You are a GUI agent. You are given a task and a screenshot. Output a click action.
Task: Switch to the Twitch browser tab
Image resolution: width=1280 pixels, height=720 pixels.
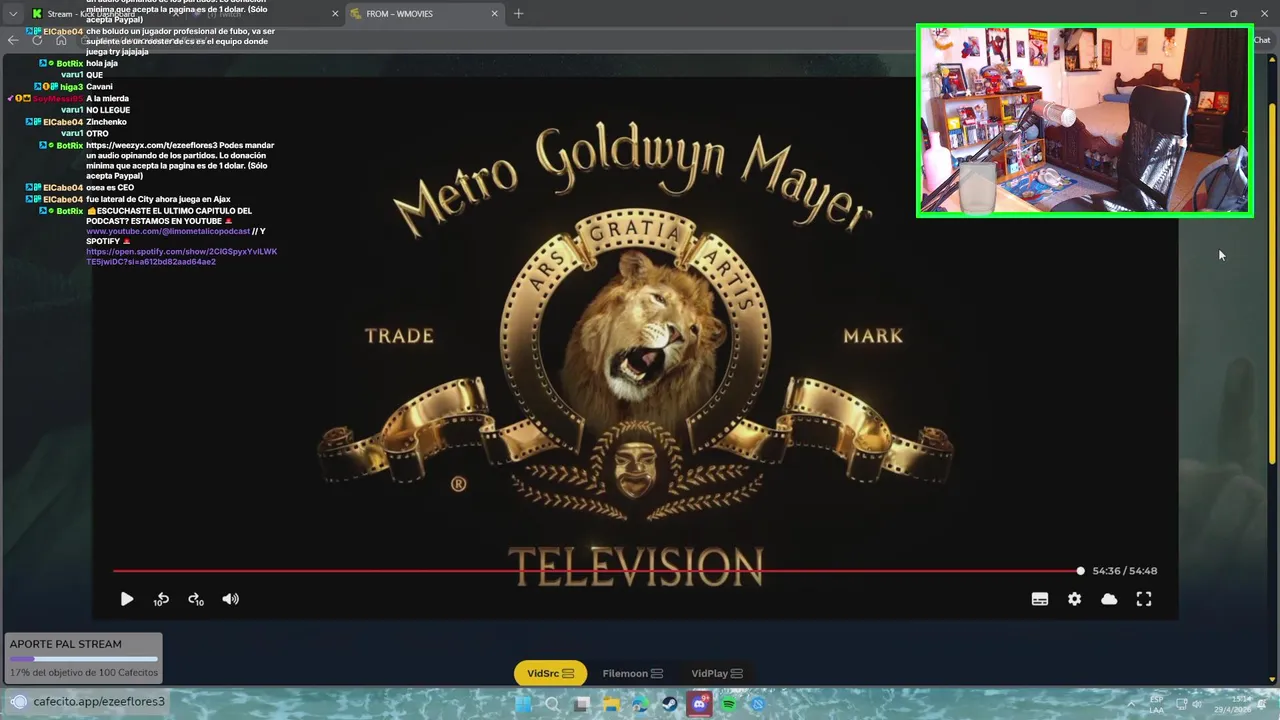pos(265,14)
